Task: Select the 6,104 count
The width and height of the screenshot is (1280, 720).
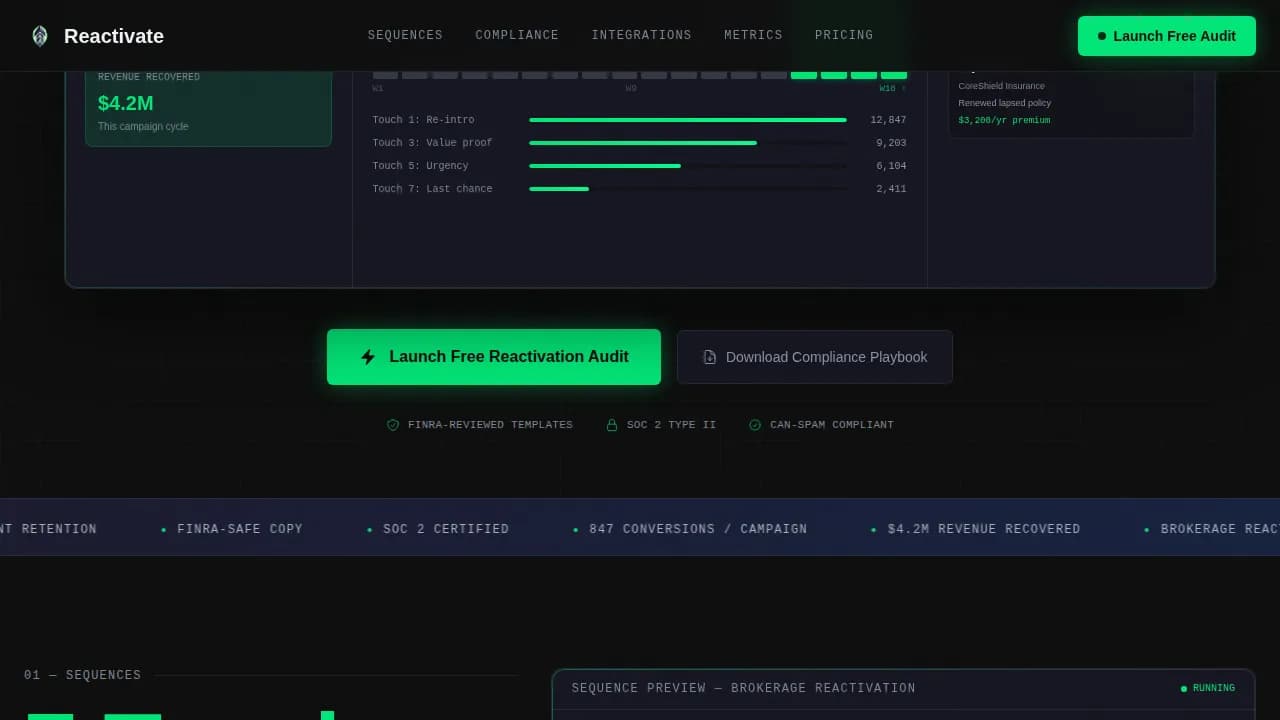Action: click(891, 166)
